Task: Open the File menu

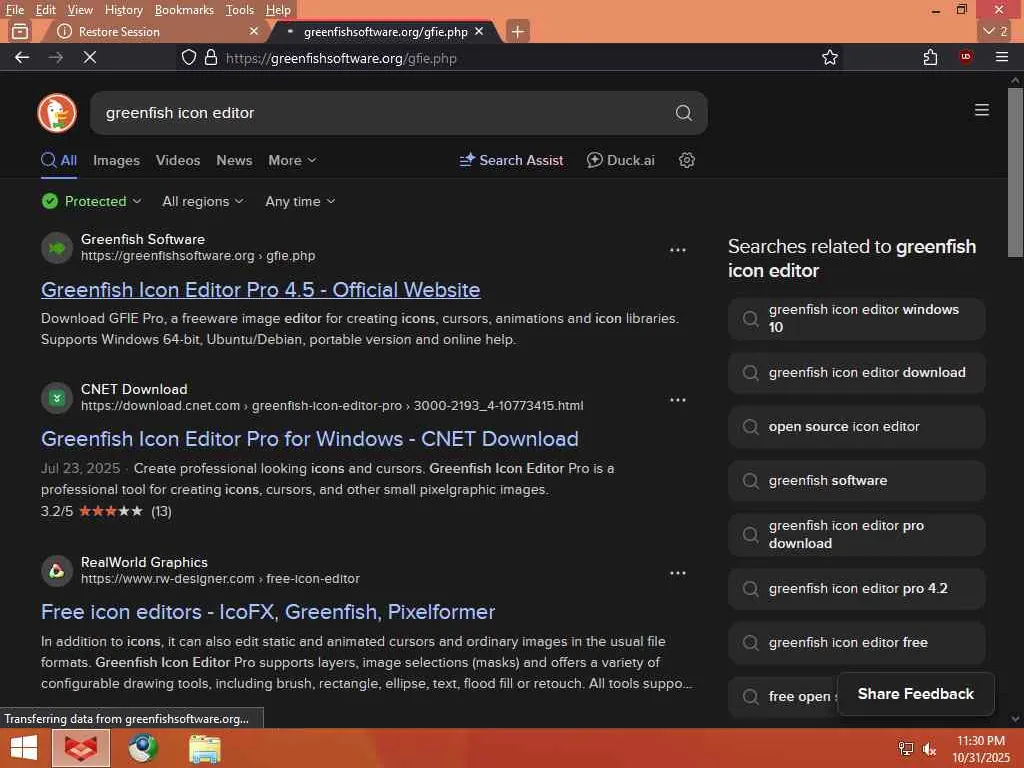Action: point(14,10)
